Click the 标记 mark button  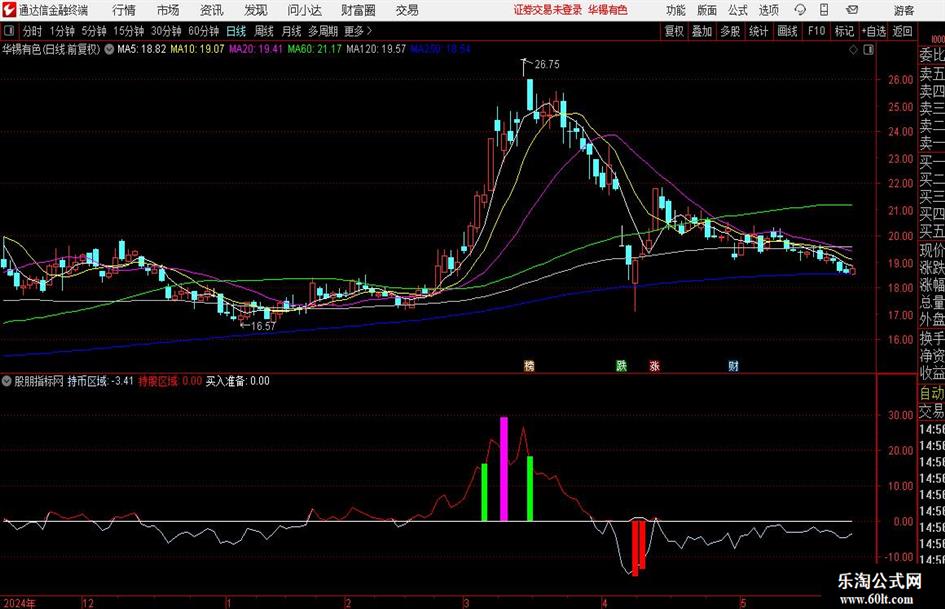point(844,31)
